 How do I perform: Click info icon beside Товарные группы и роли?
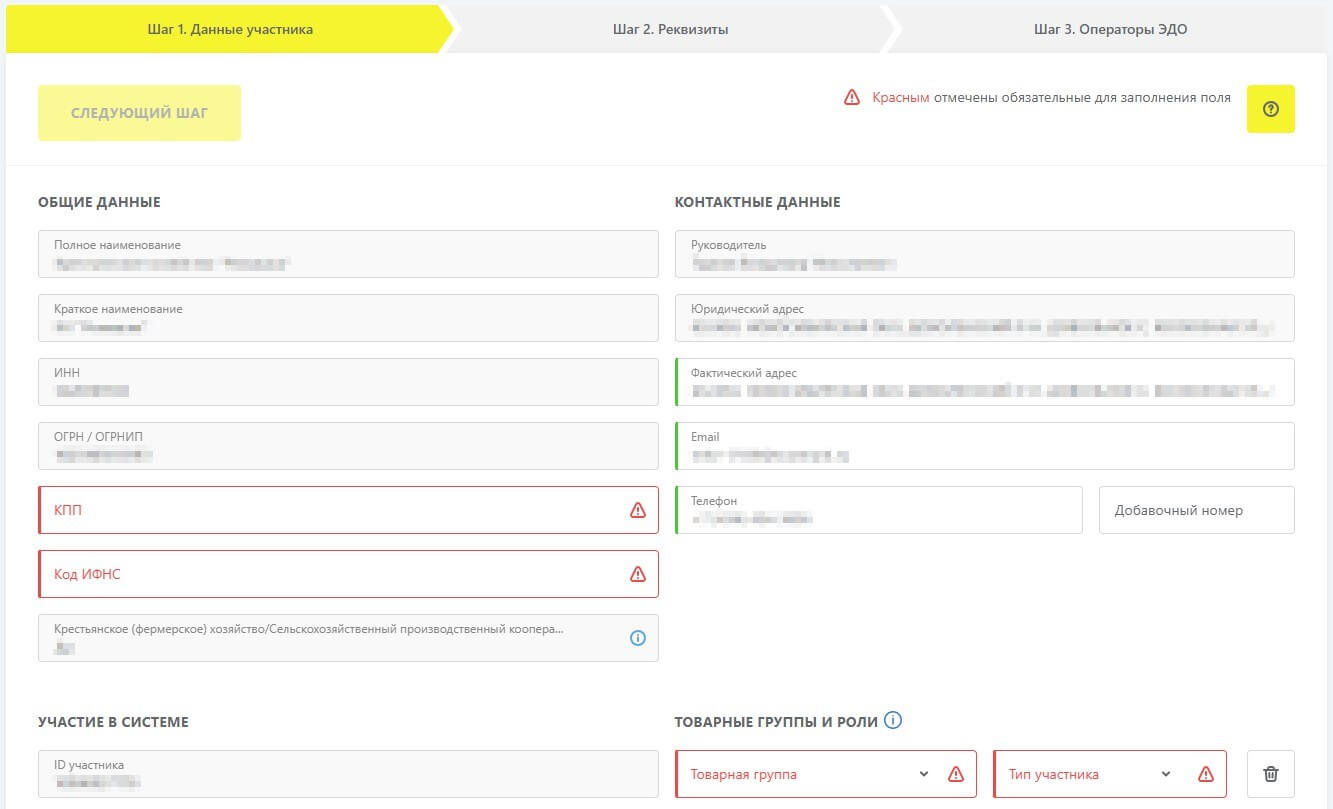[x=893, y=720]
